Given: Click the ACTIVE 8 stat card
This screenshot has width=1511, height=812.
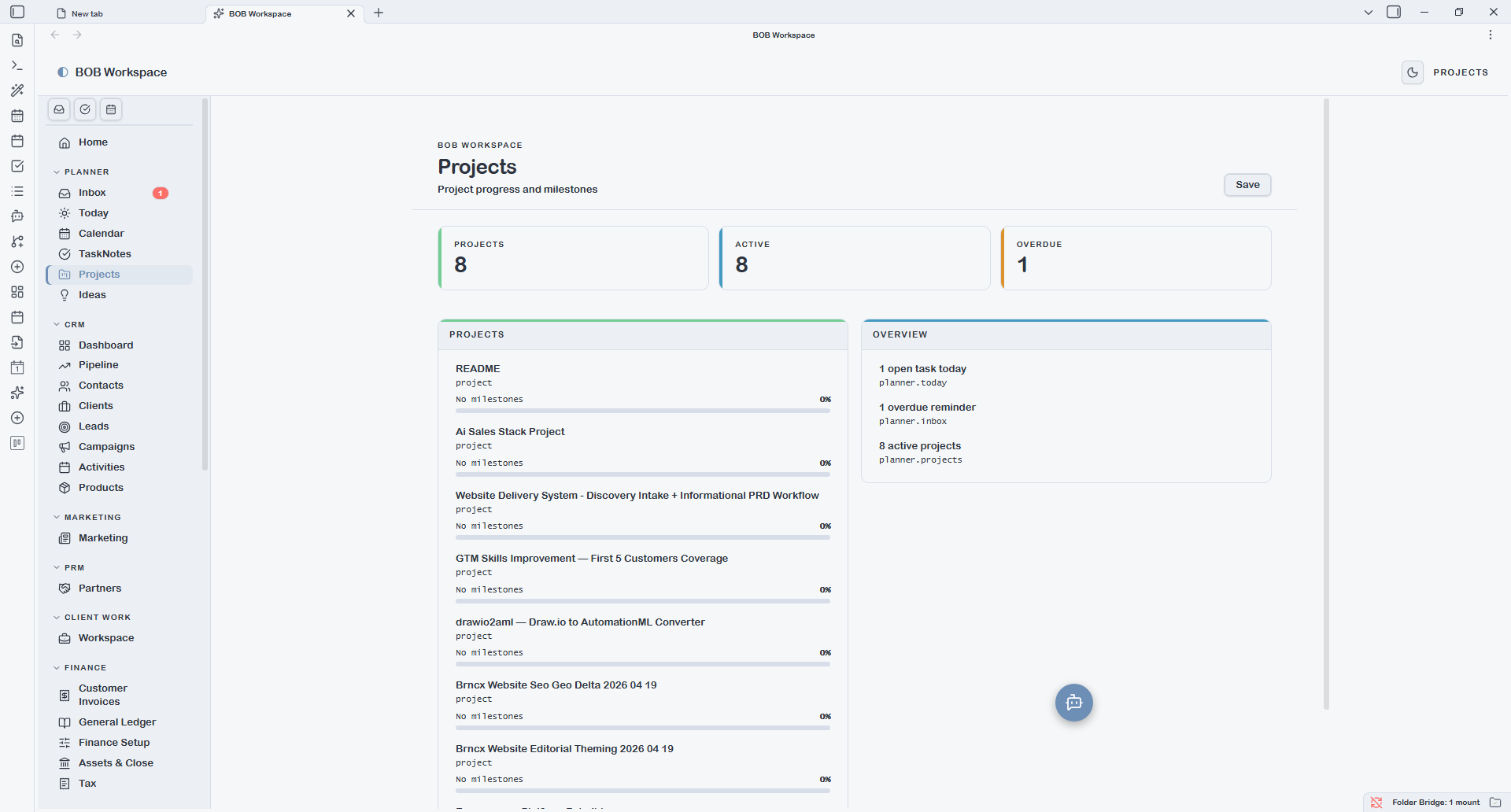Looking at the screenshot, I should pyautogui.click(x=855, y=258).
